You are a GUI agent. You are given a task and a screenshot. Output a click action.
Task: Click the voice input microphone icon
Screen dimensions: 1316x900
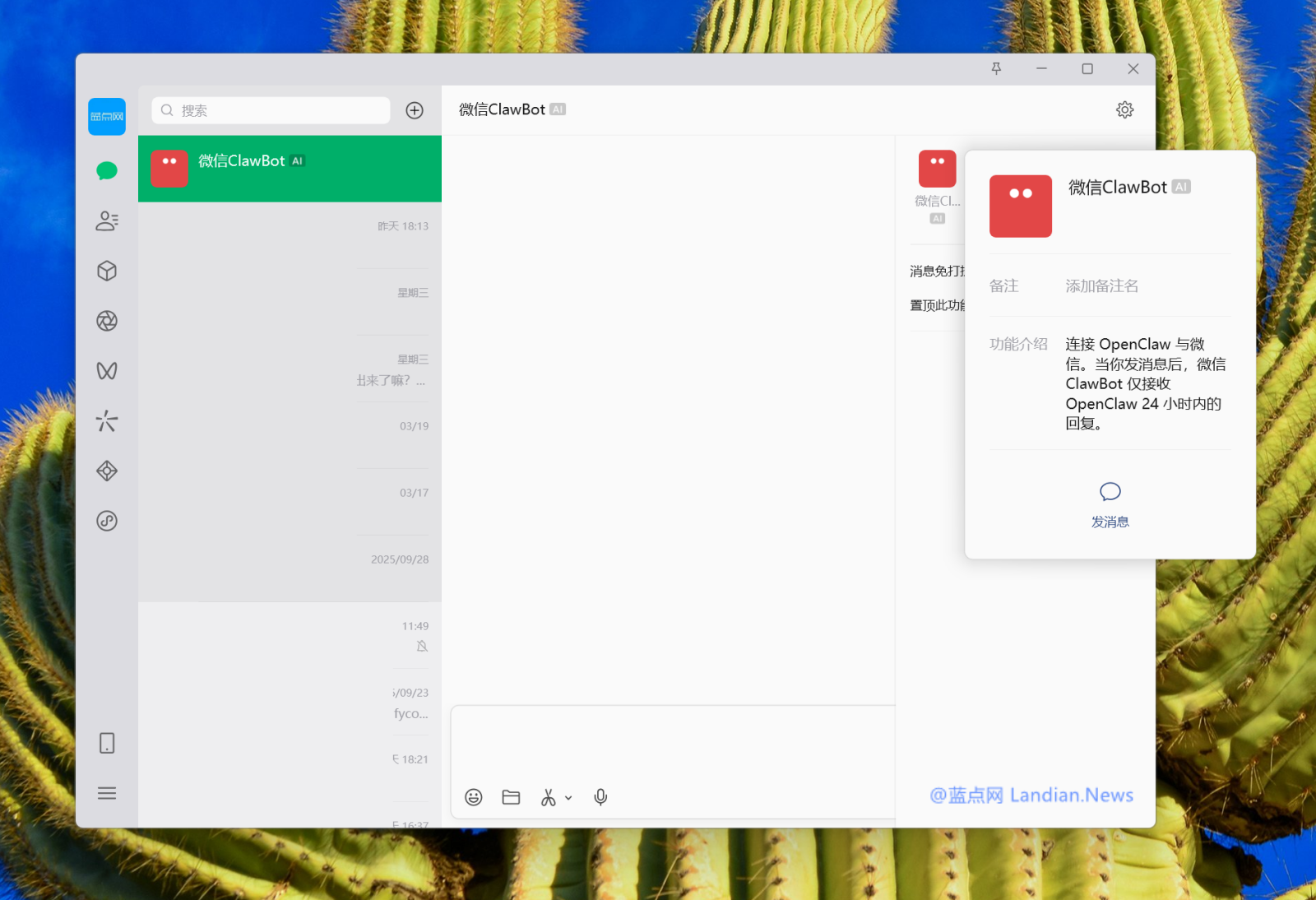(600, 797)
